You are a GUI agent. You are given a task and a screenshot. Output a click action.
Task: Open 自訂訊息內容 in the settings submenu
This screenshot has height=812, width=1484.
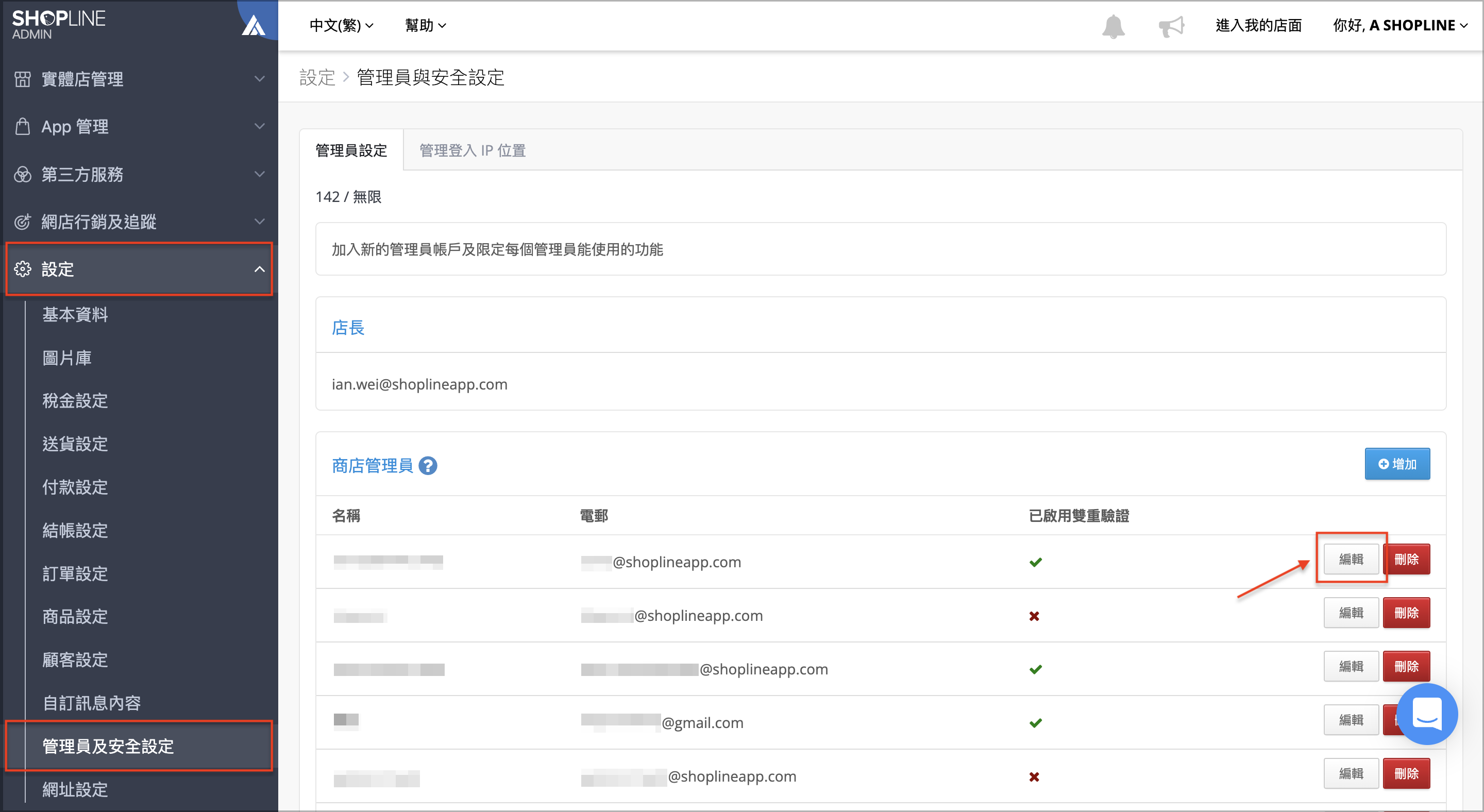click(x=92, y=703)
